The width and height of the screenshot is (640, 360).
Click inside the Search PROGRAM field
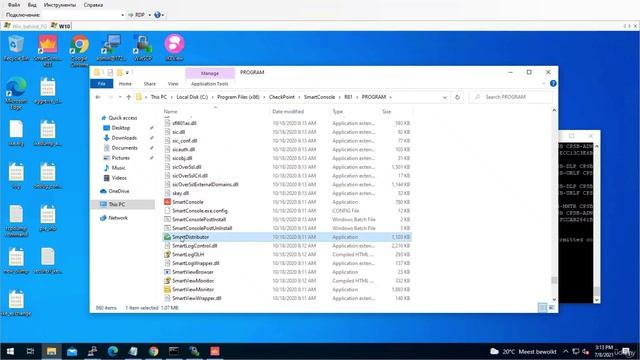click(x=511, y=97)
